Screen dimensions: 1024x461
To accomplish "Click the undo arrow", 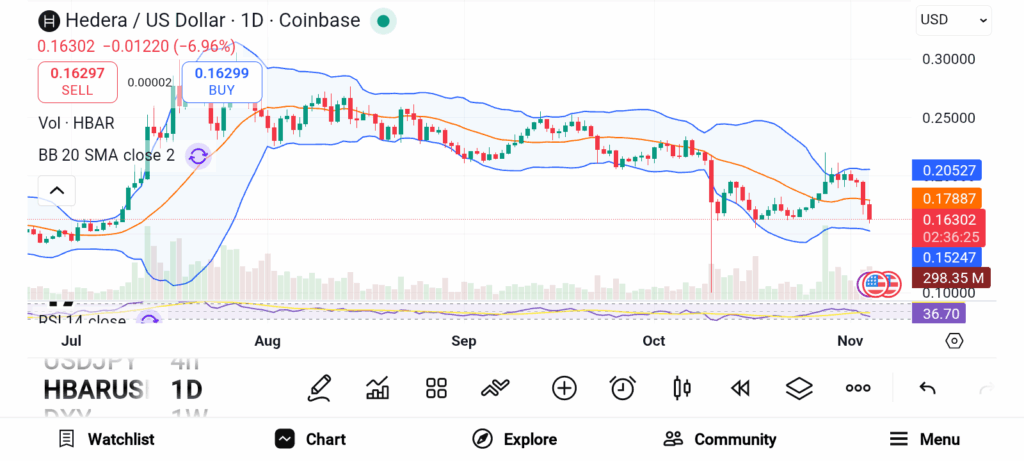I will 927,388.
